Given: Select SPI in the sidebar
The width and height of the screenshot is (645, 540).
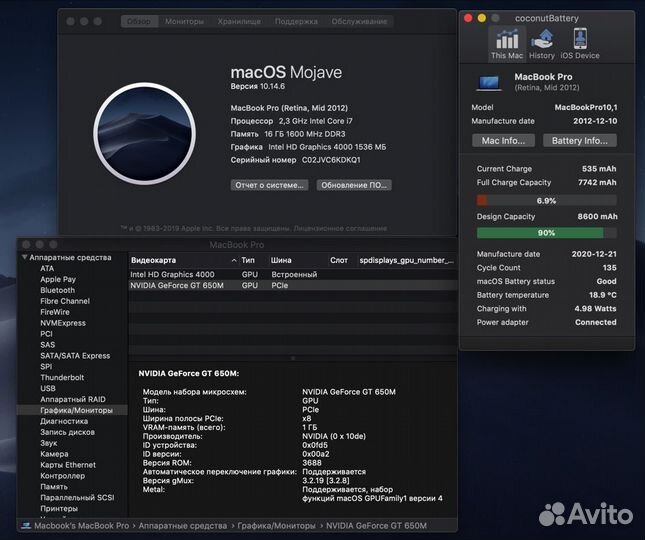Looking at the screenshot, I should 46,366.
